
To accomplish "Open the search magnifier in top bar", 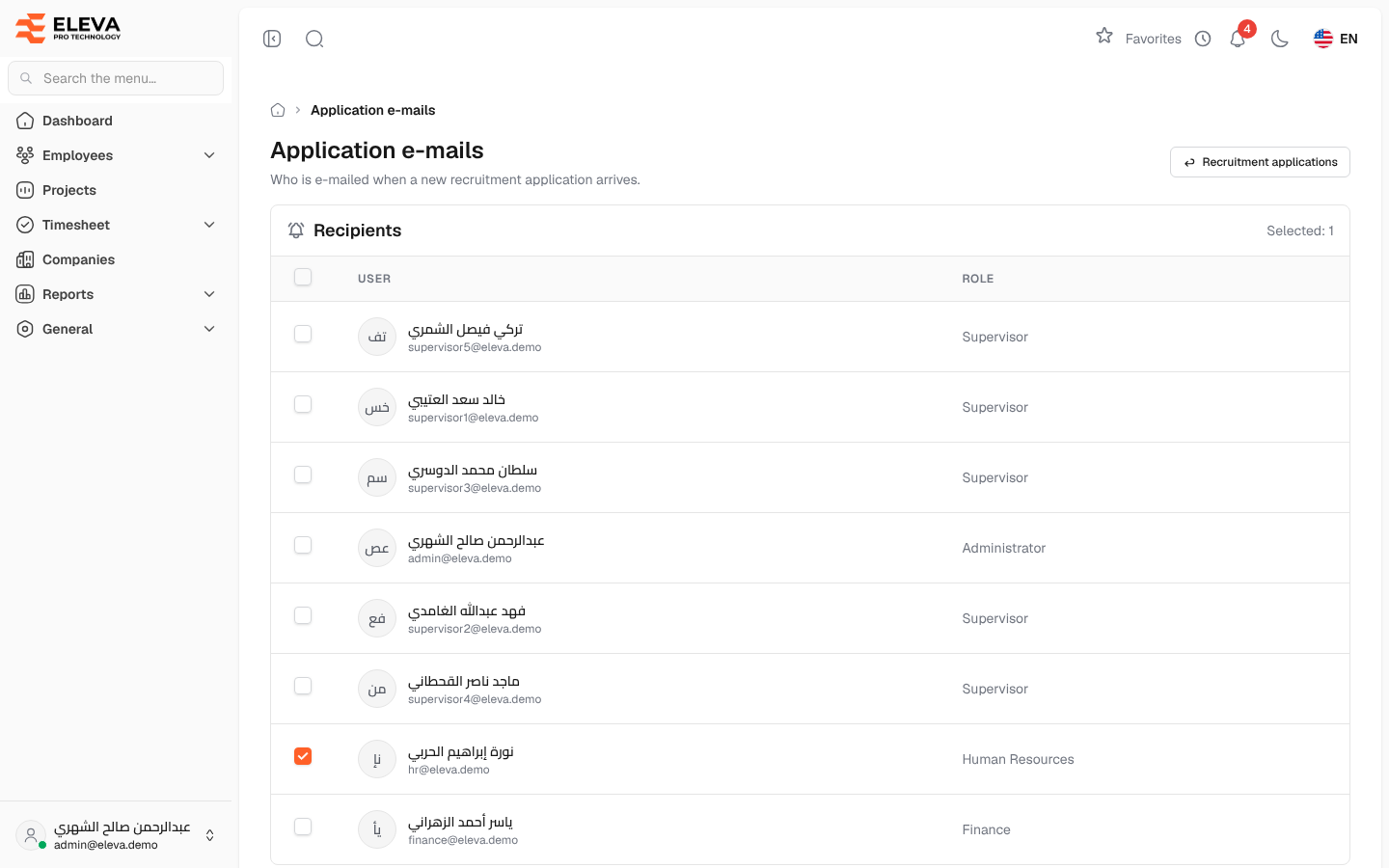I will (314, 39).
